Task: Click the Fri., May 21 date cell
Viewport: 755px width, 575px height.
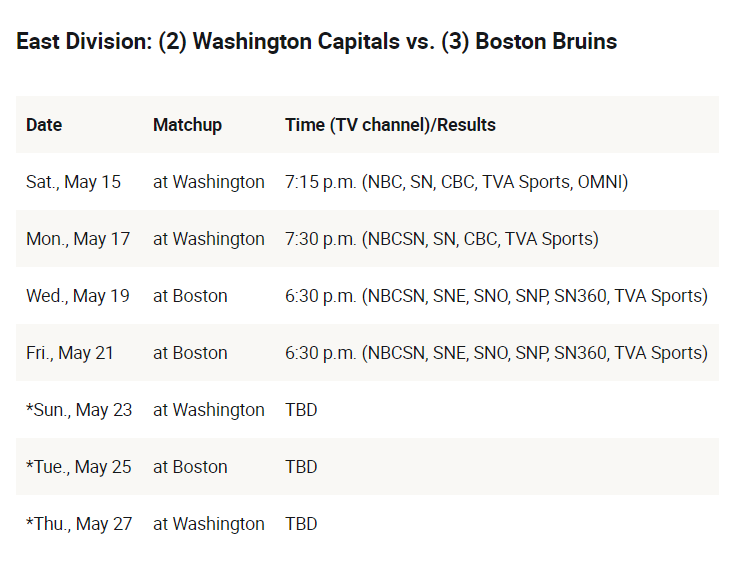Action: pyautogui.click(x=70, y=353)
